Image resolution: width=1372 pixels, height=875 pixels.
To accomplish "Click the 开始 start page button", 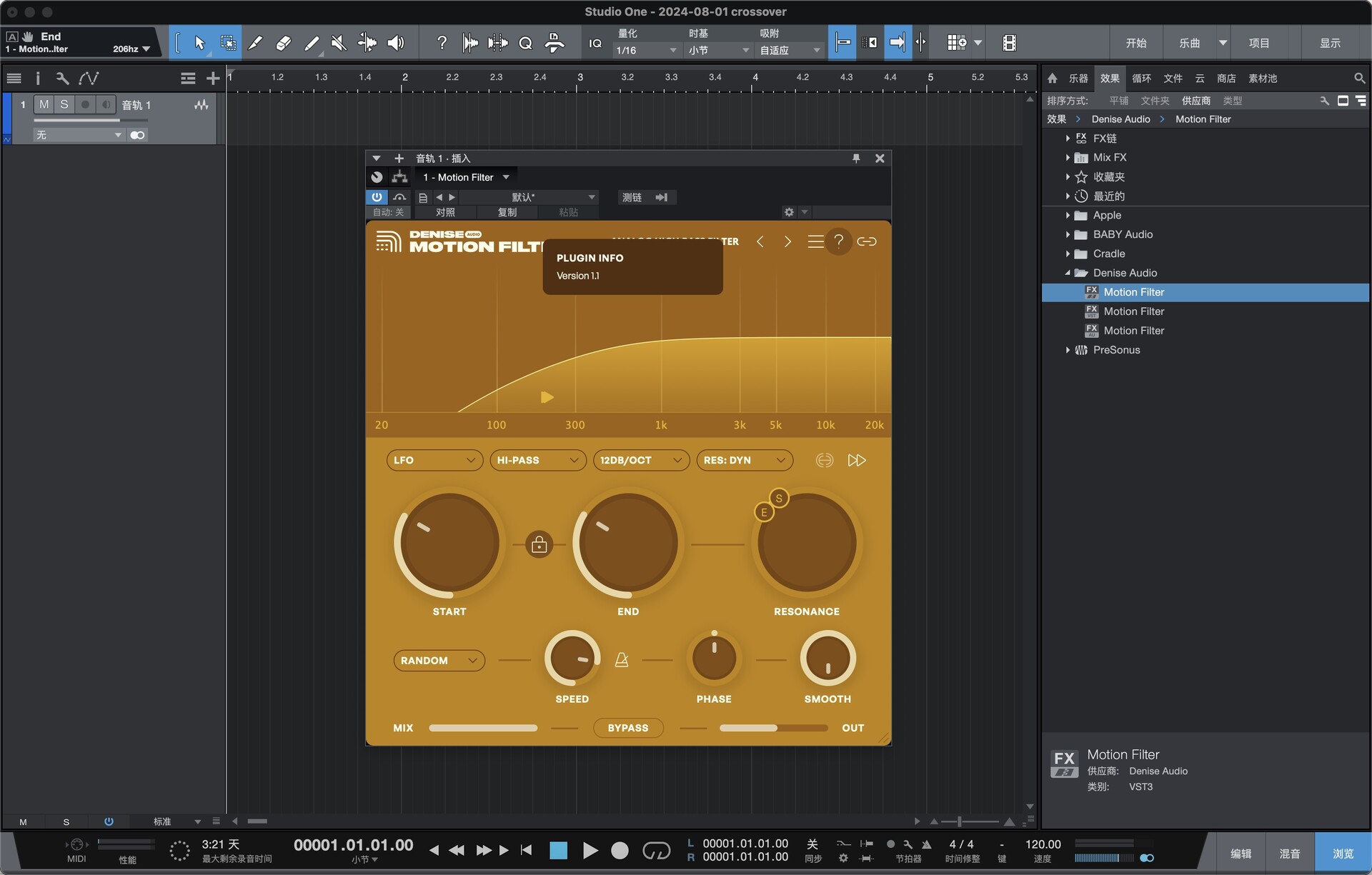I will (x=1136, y=44).
